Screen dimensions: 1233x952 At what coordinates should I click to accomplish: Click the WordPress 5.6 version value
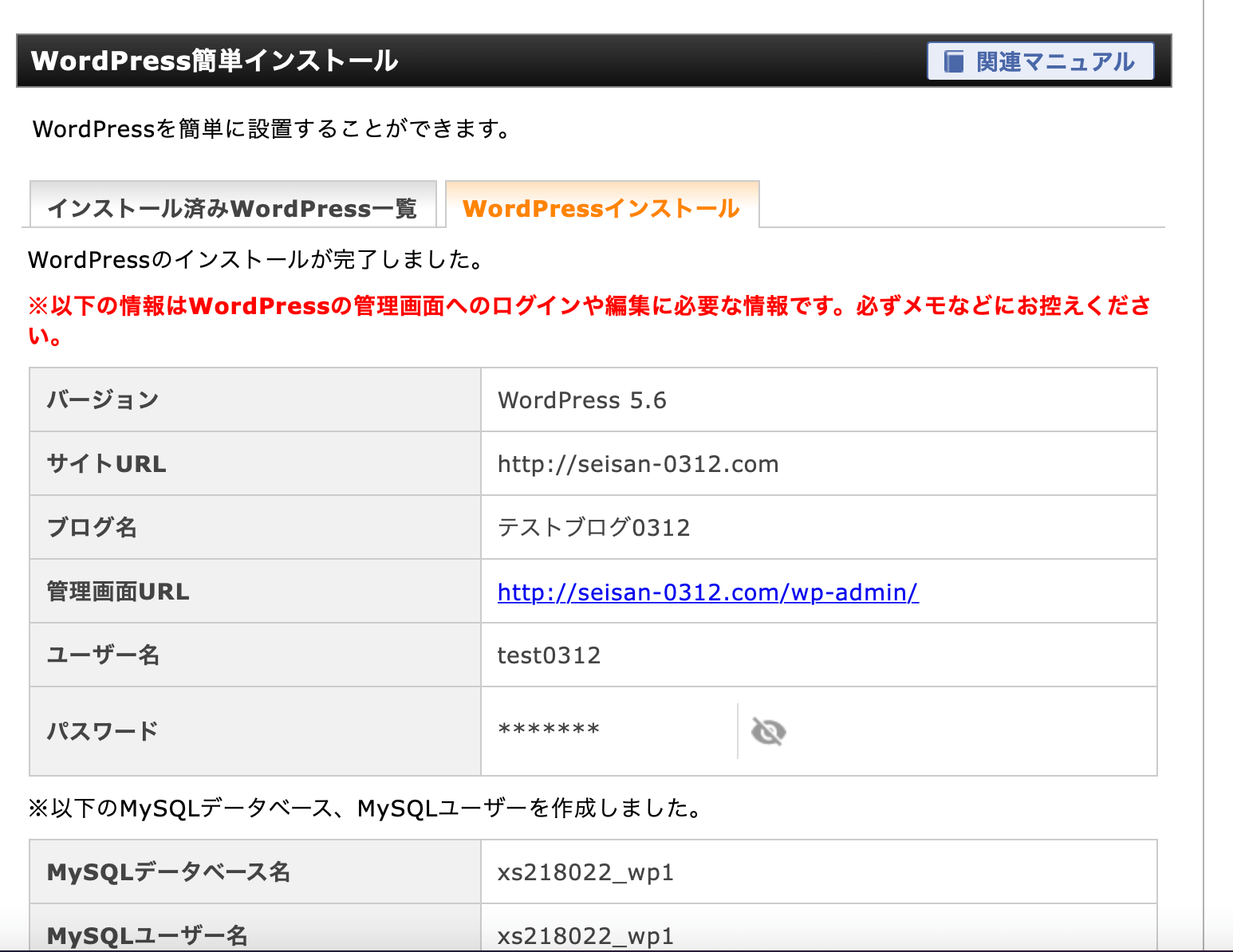(x=581, y=400)
